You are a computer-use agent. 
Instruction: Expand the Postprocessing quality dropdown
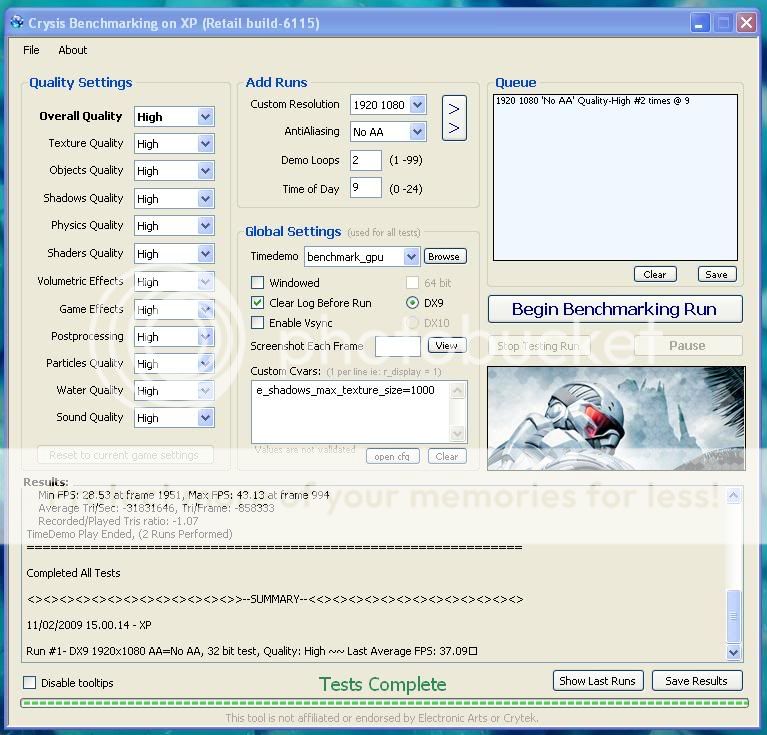click(206, 336)
